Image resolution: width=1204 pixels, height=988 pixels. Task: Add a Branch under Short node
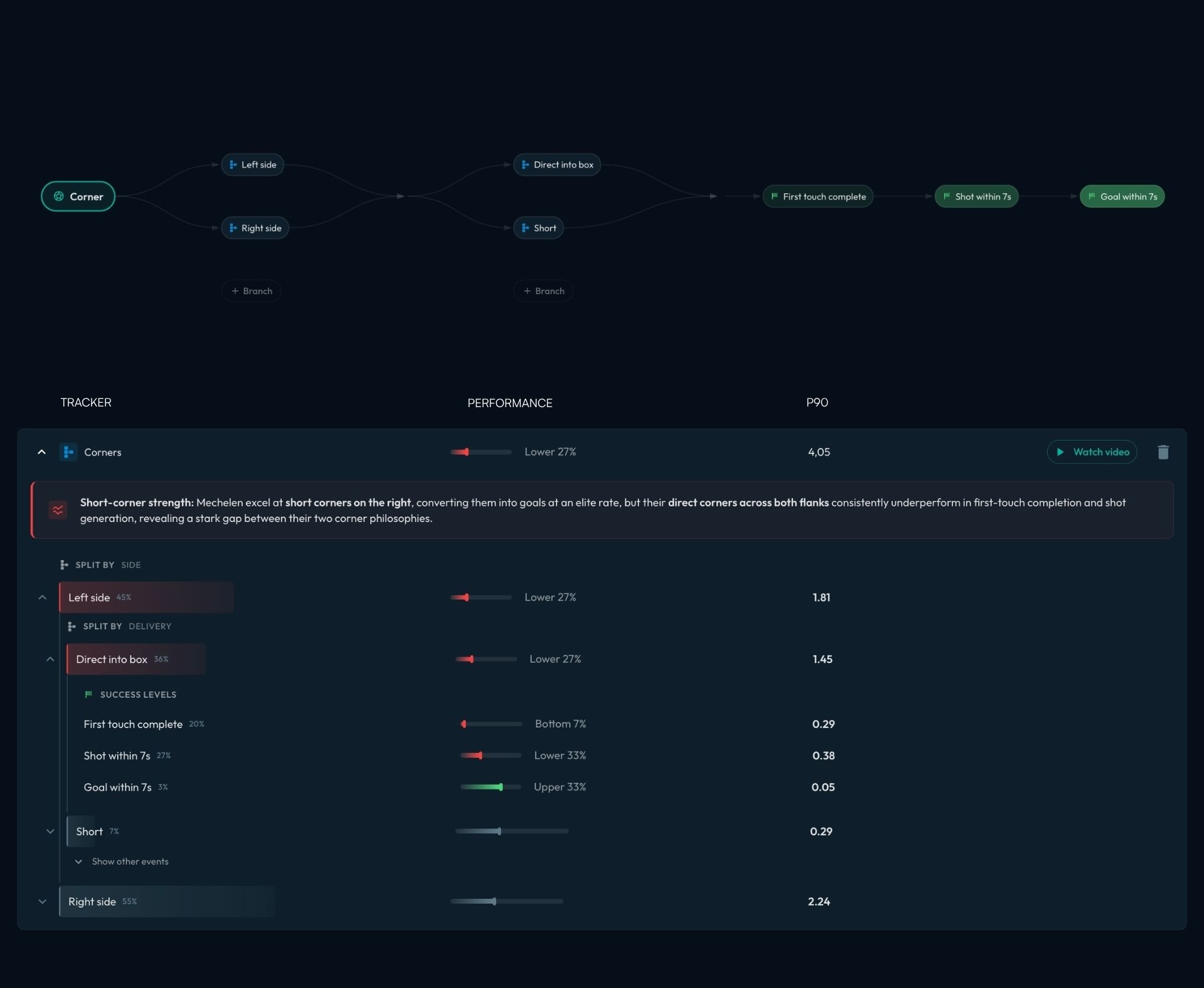pos(543,291)
